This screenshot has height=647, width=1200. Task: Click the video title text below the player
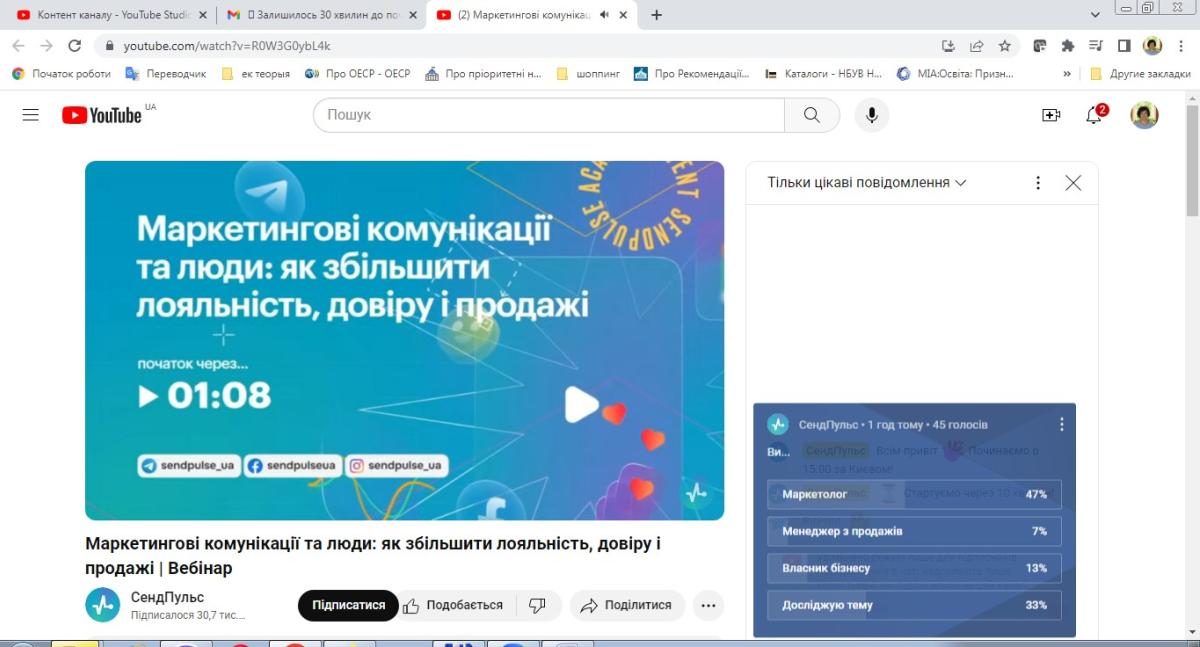373,556
